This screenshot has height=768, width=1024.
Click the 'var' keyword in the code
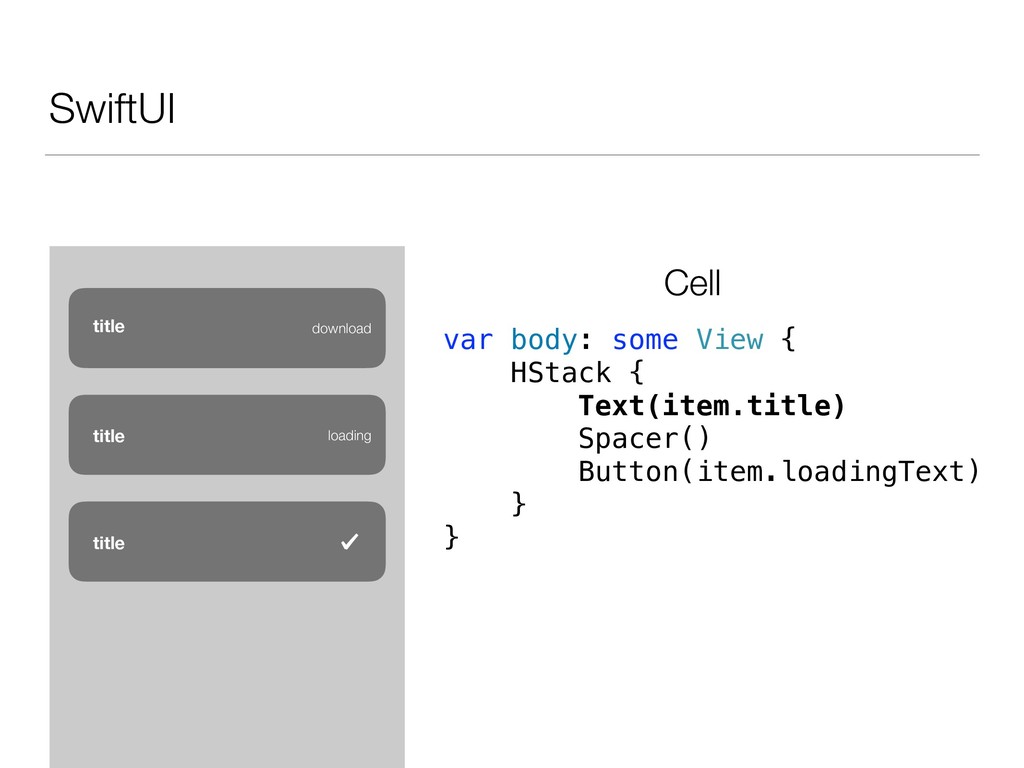468,340
